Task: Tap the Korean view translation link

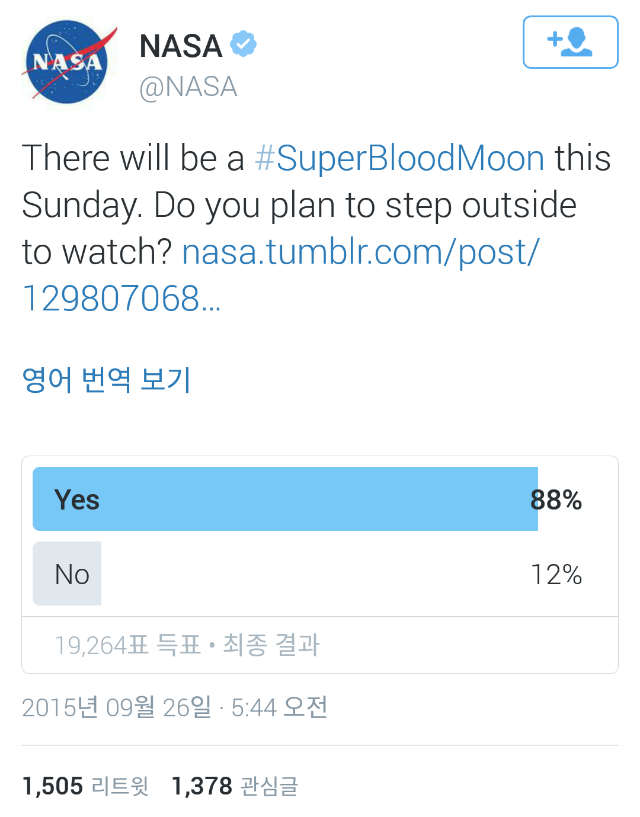Action: [106, 379]
